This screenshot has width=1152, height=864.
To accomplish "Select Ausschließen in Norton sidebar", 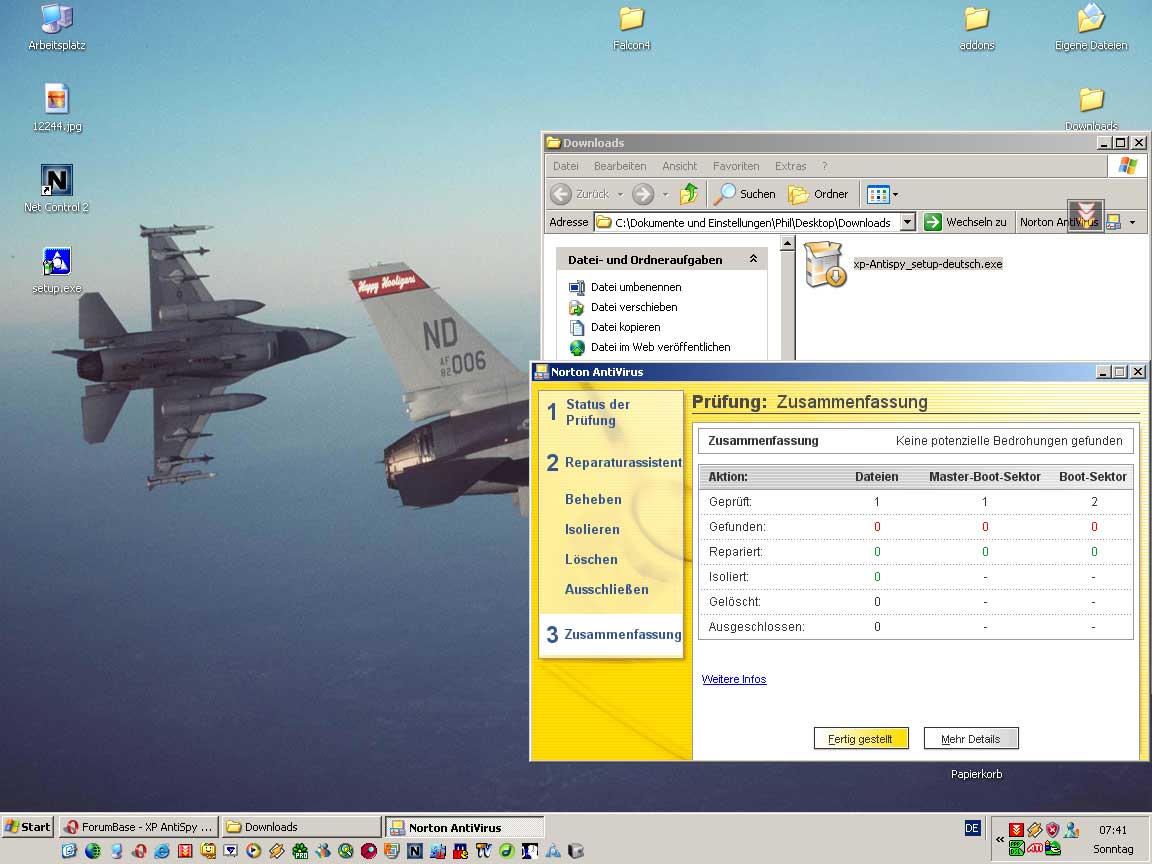I will (x=607, y=589).
